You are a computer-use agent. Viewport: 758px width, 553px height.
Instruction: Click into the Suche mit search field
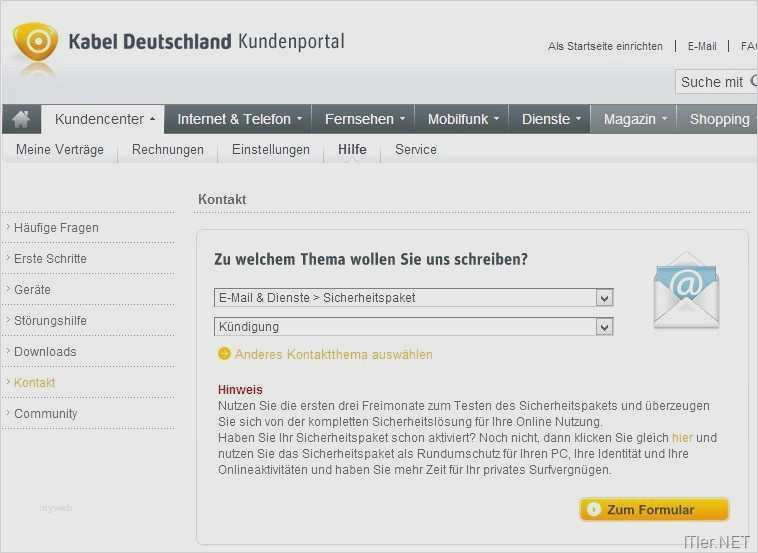[716, 82]
